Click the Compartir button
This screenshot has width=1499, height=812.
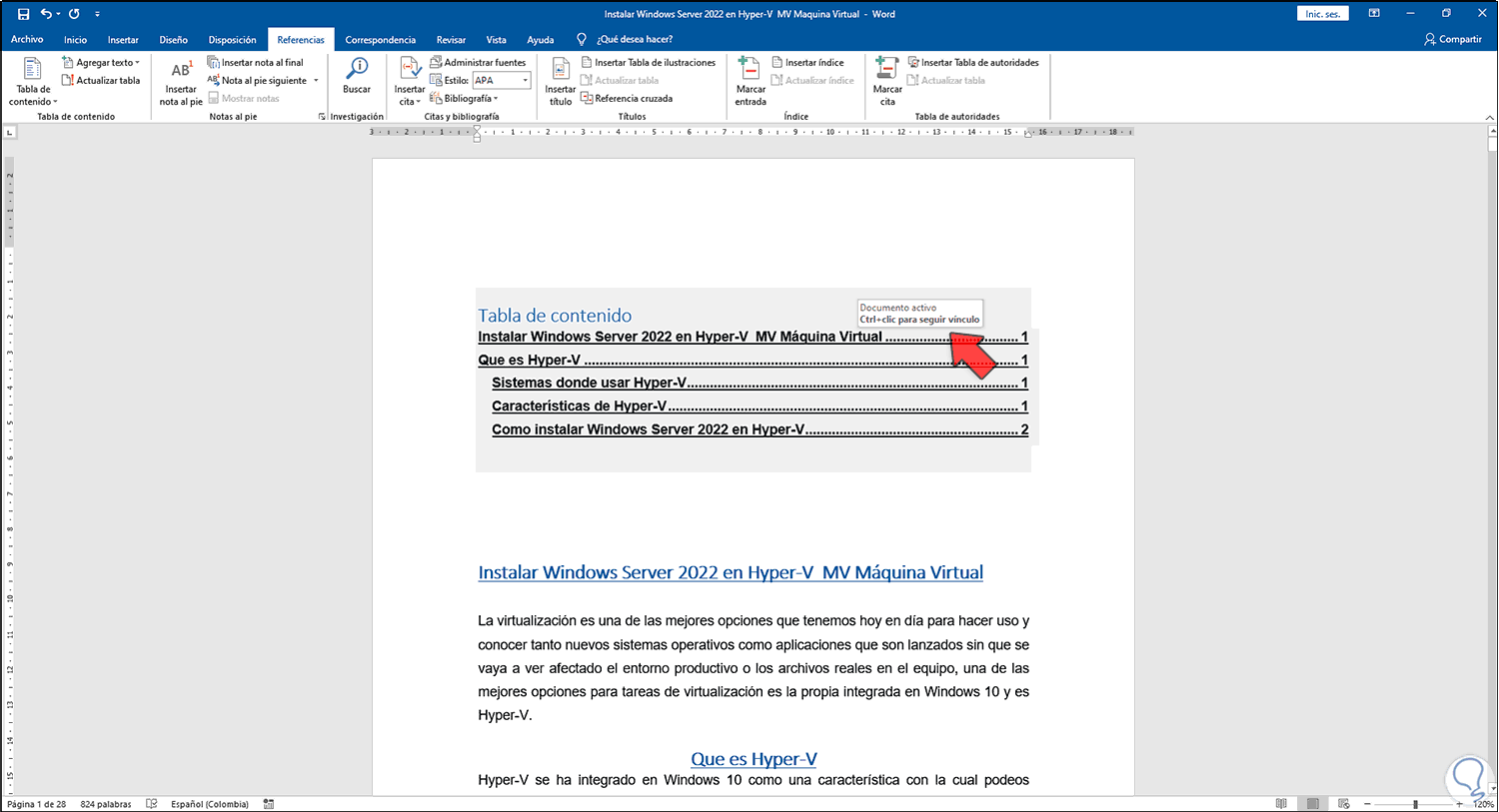click(1452, 39)
